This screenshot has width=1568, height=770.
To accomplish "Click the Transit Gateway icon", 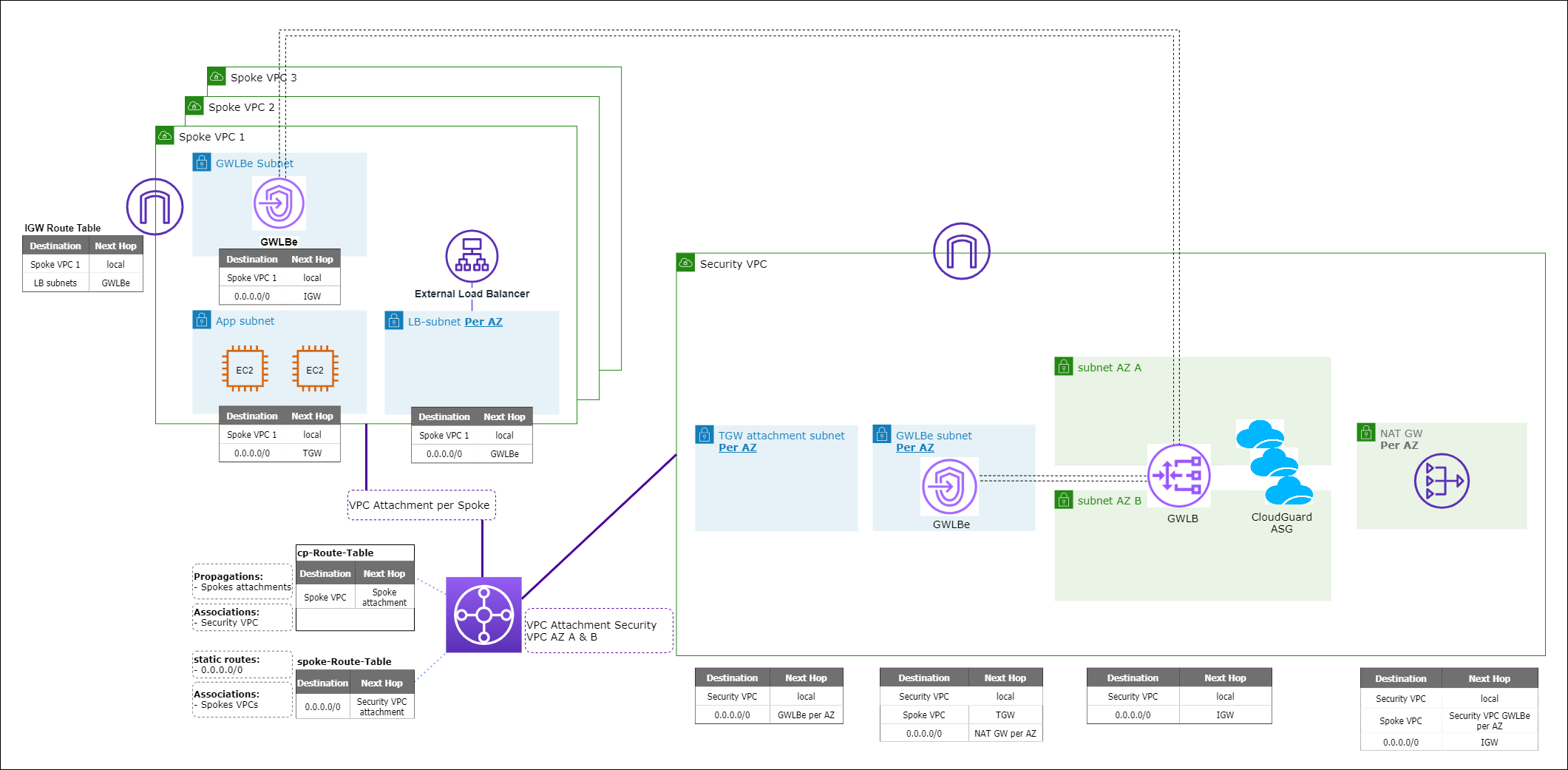I will (483, 615).
